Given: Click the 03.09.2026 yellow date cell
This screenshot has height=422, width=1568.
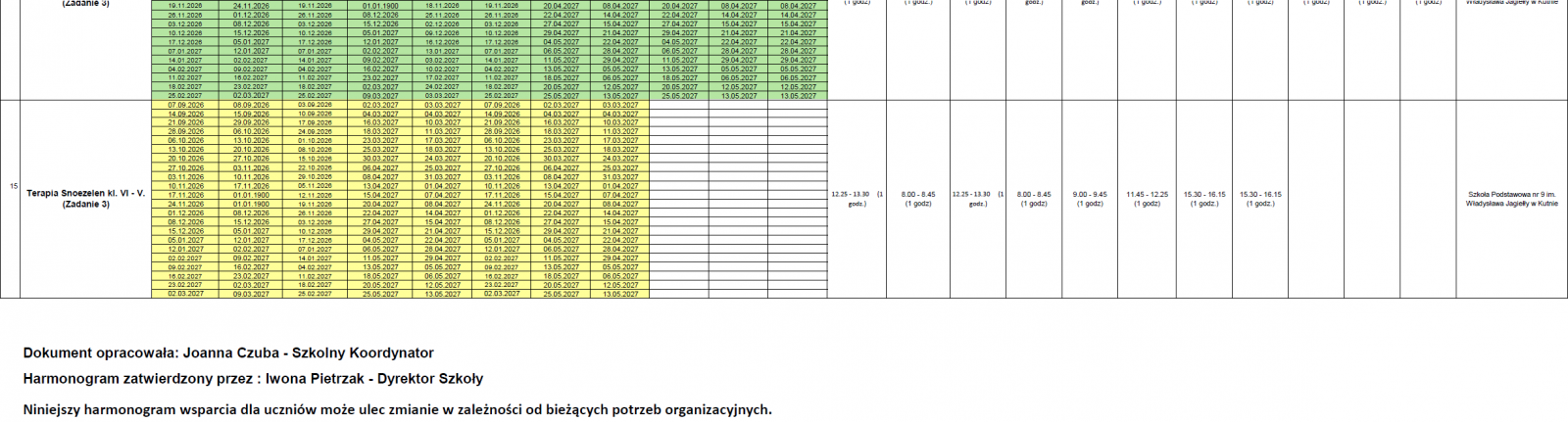Looking at the screenshot, I should (x=315, y=105).
